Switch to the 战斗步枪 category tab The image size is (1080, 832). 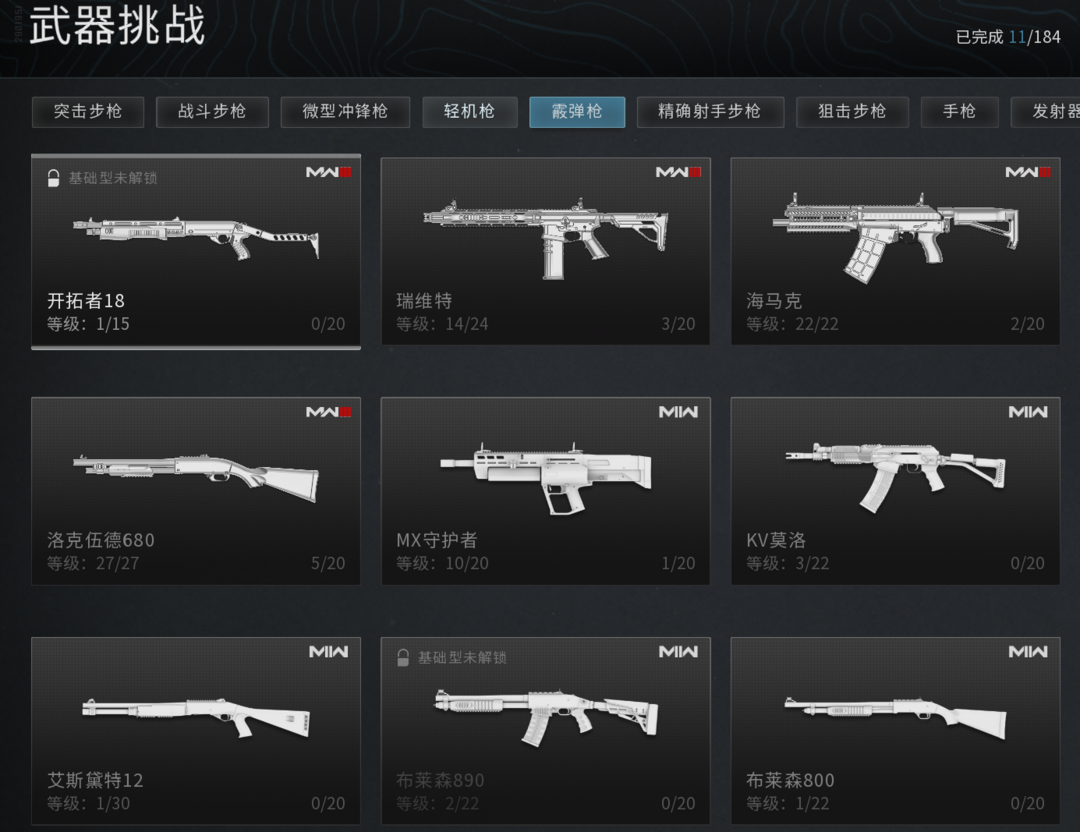click(x=212, y=112)
